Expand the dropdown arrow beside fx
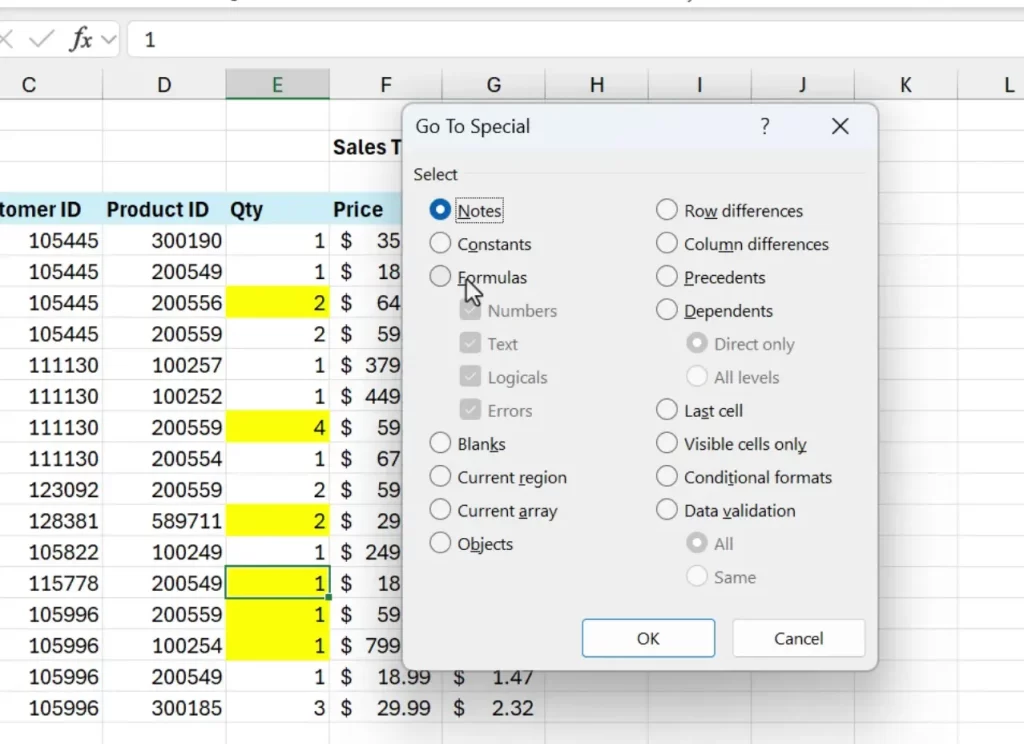 point(109,40)
